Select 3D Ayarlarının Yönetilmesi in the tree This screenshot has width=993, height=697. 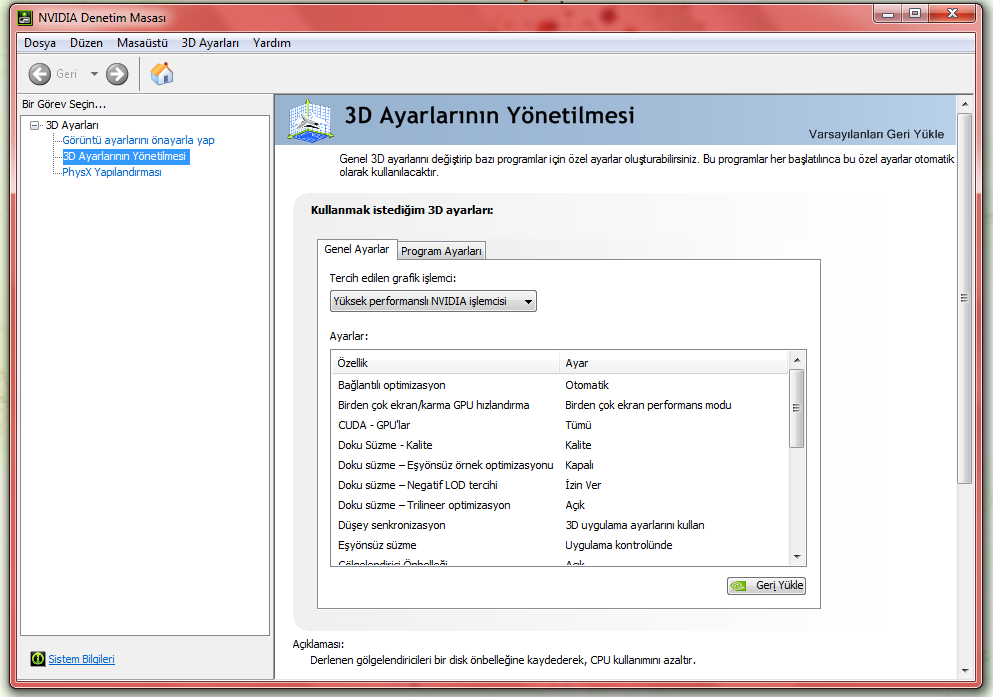pyautogui.click(x=125, y=156)
